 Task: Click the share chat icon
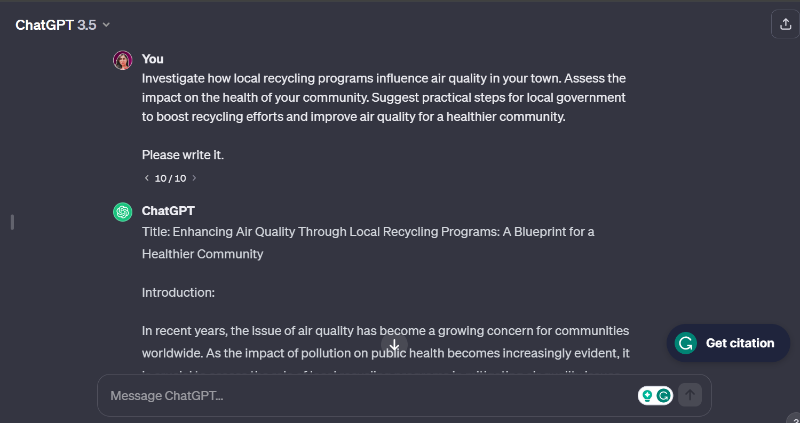(782, 25)
